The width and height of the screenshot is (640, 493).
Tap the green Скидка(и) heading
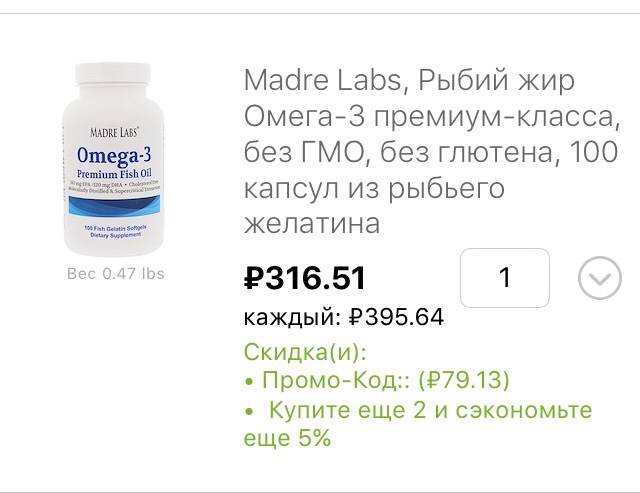[x=305, y=352]
